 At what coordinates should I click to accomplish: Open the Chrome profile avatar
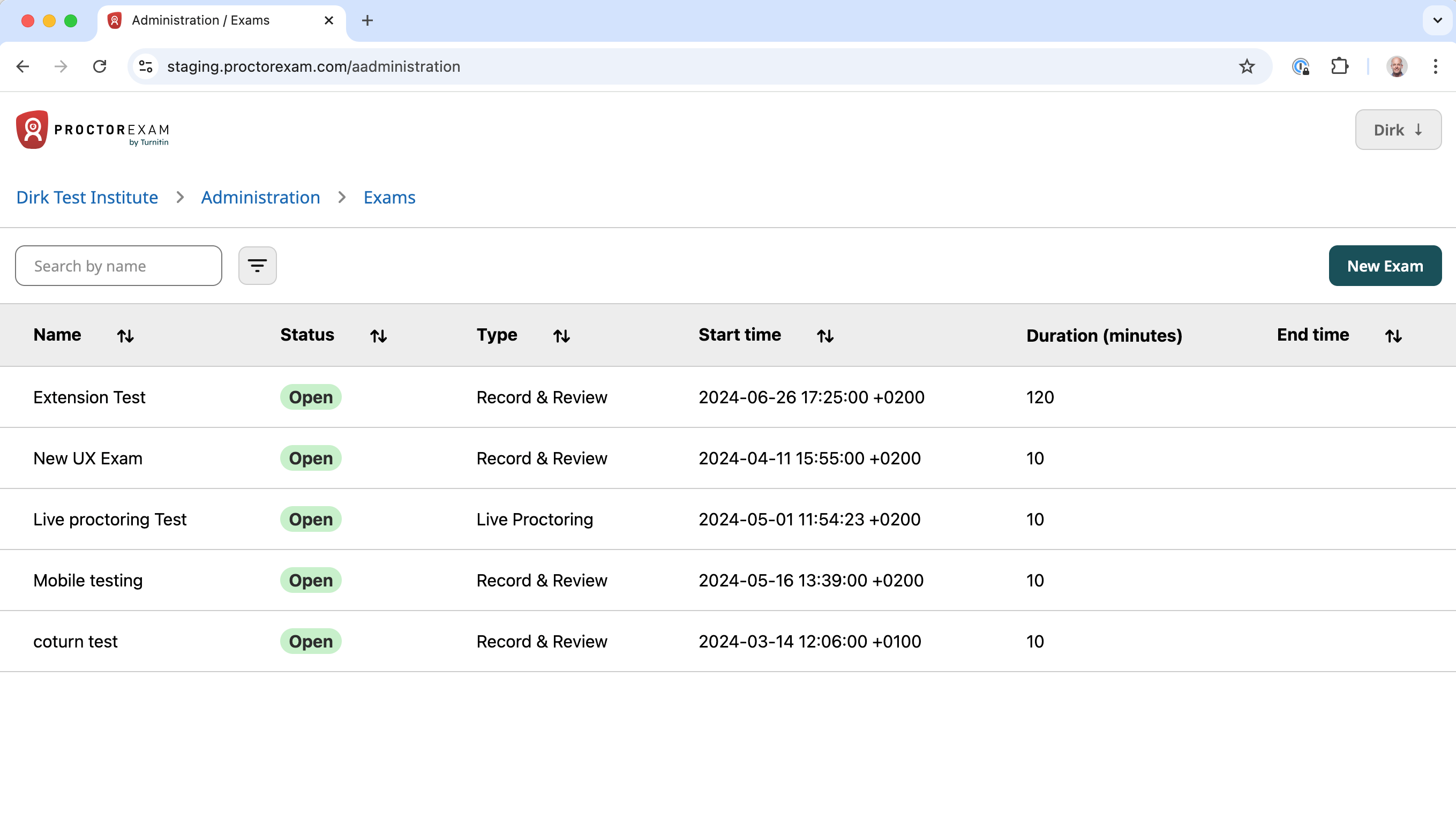tap(1397, 66)
